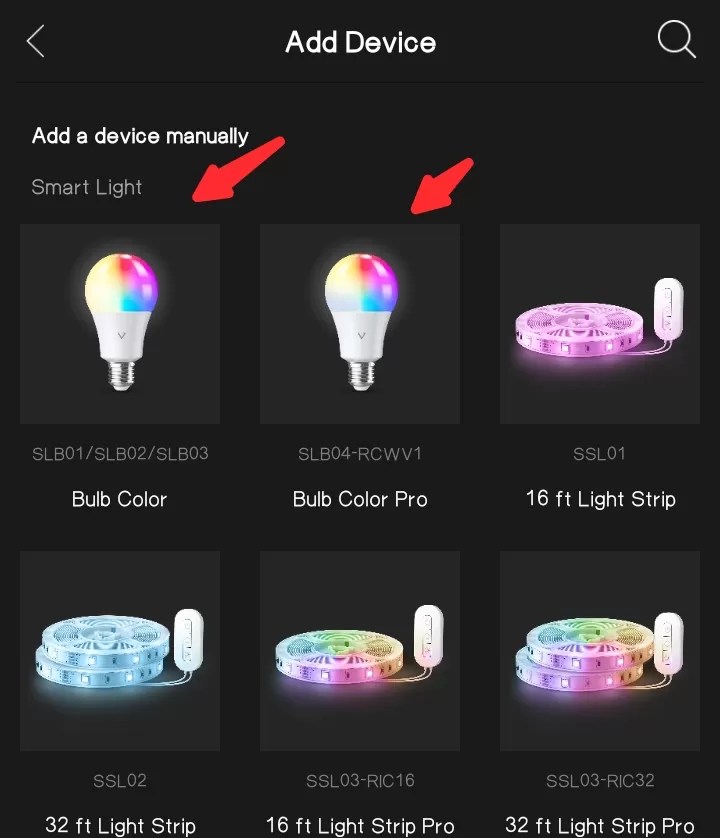Tap the 32 ft Light Strip Pro label
The image size is (720, 838).
600,826
